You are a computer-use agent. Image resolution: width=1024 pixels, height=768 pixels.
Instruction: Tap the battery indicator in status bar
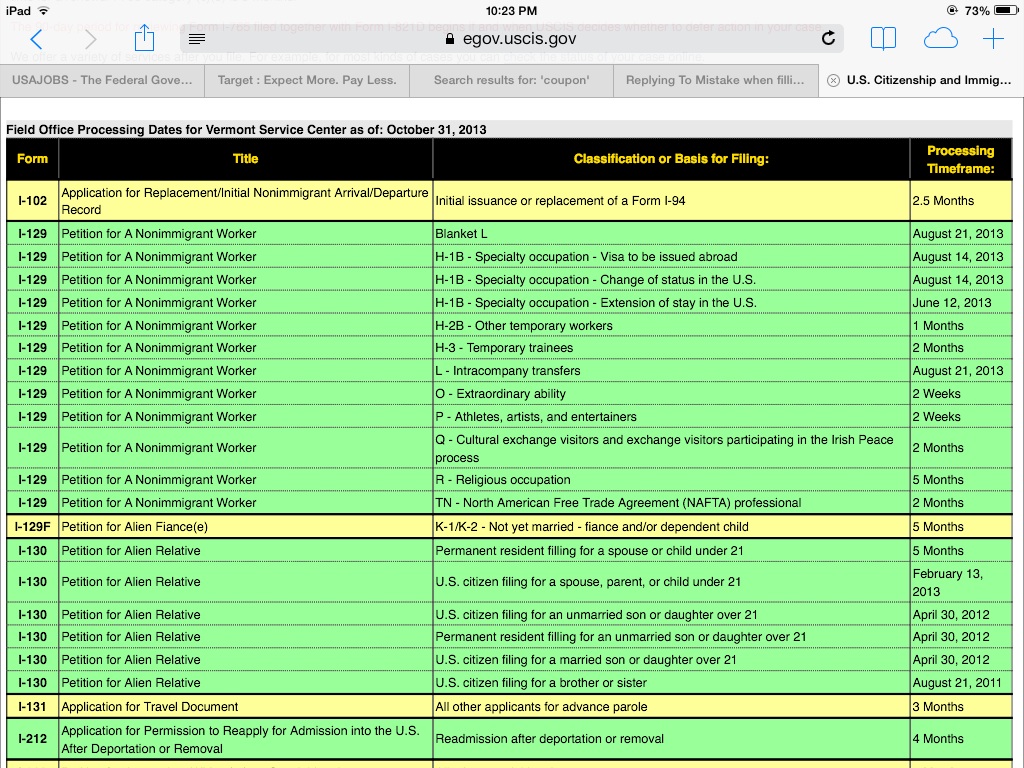pos(1006,10)
